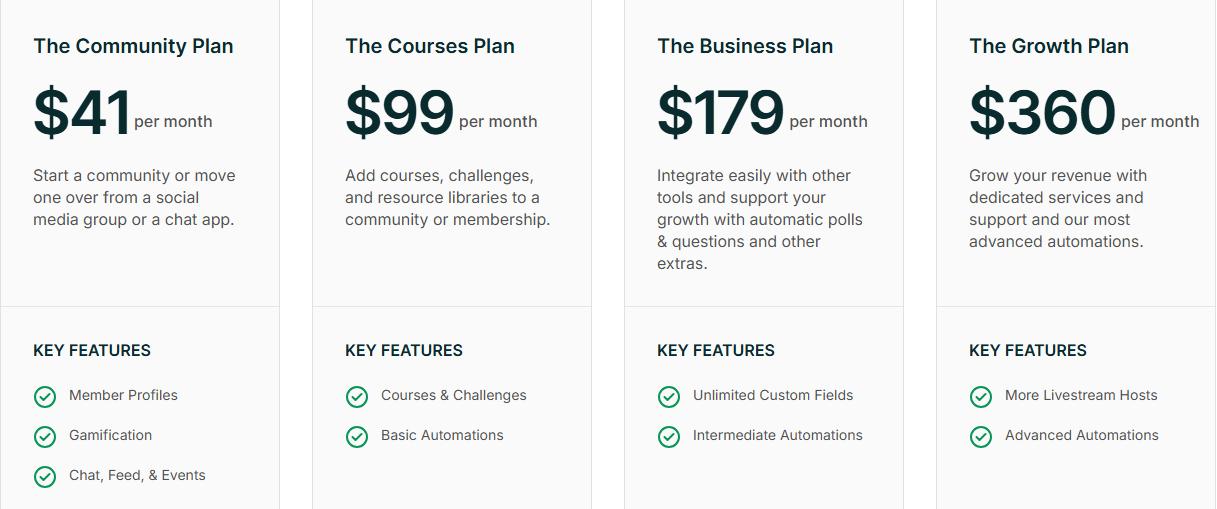
Task: Click the checkmark next to Basic Automations
Action: click(x=357, y=437)
